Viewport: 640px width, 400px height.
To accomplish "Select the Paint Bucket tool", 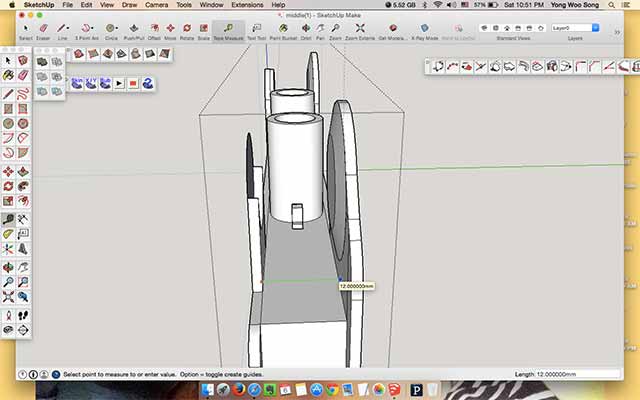I will coord(283,31).
